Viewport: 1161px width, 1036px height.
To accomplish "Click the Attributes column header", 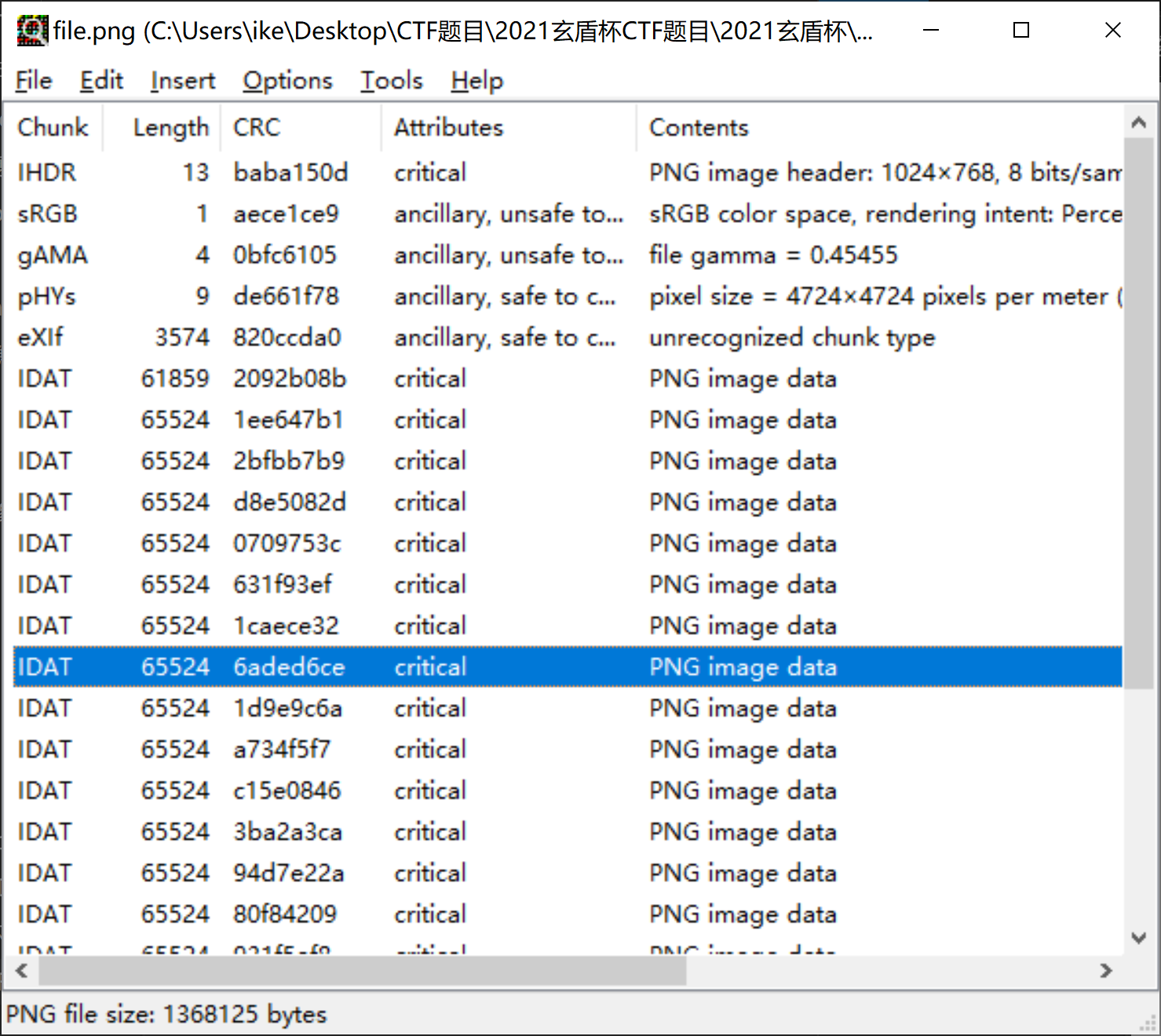I will (448, 127).
